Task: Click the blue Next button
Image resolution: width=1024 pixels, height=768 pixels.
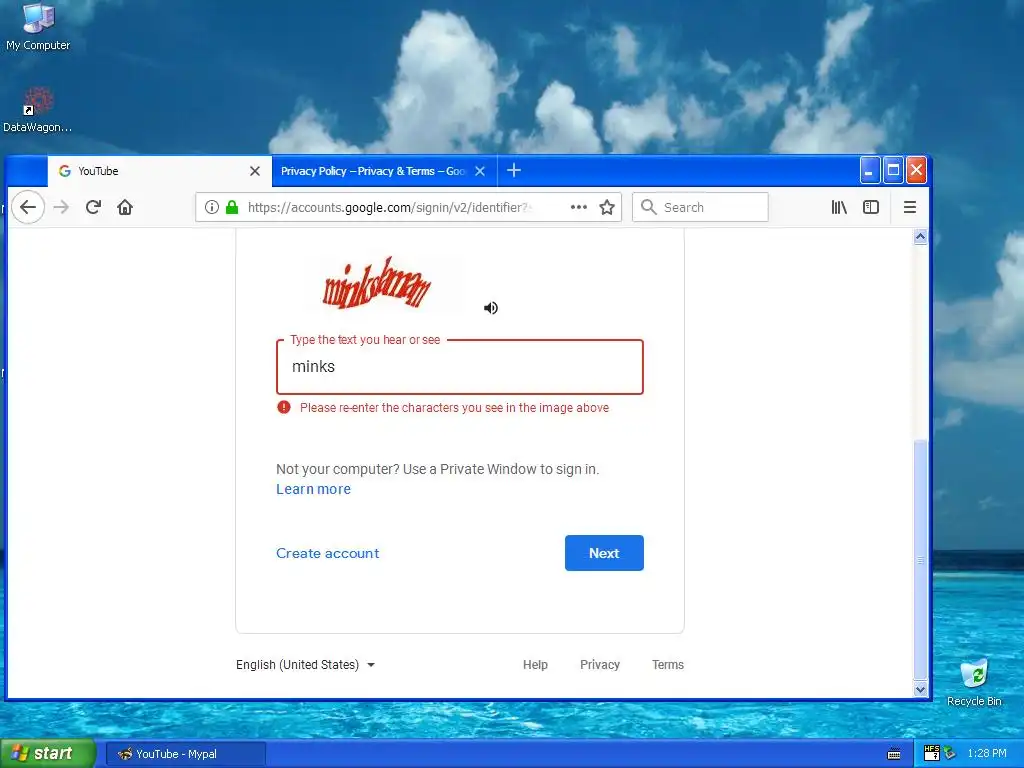Action: tap(604, 553)
